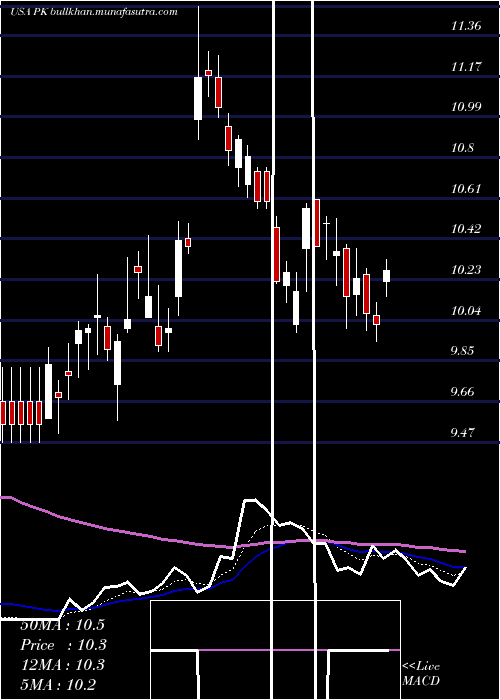This screenshot has height=700, width=500.
Task: Click the tall white candlestick near 11.17
Action: 198,98
